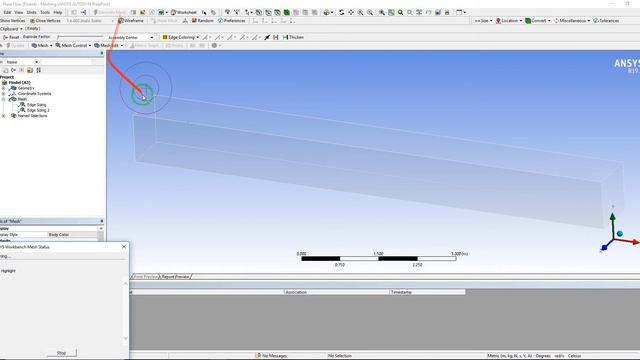Open the Tools menu
Screen dimensions: 640x360
point(45,12)
